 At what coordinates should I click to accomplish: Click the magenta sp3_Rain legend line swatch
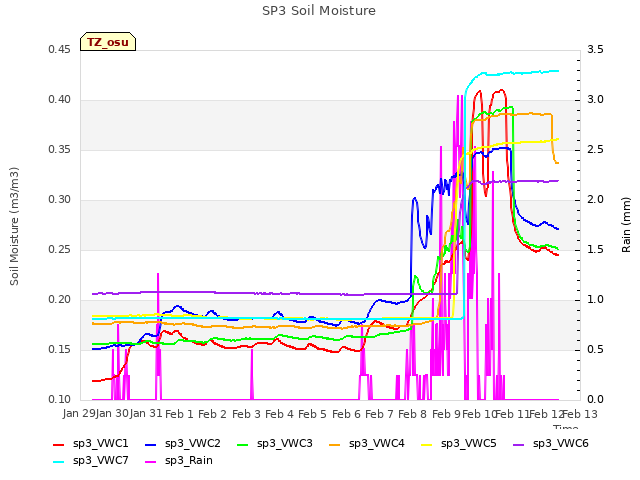tap(151, 462)
